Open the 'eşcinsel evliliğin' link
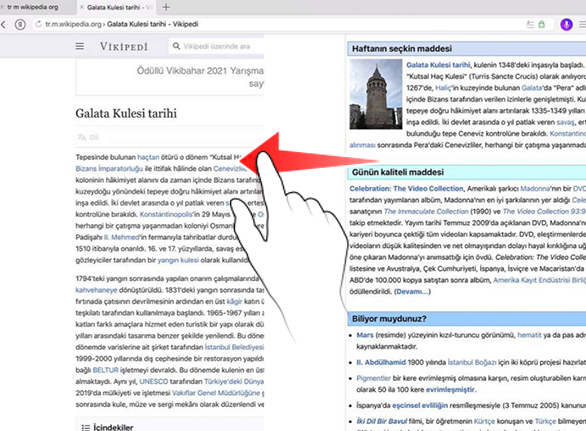Viewport: 586px width, 431px height. [x=420, y=405]
